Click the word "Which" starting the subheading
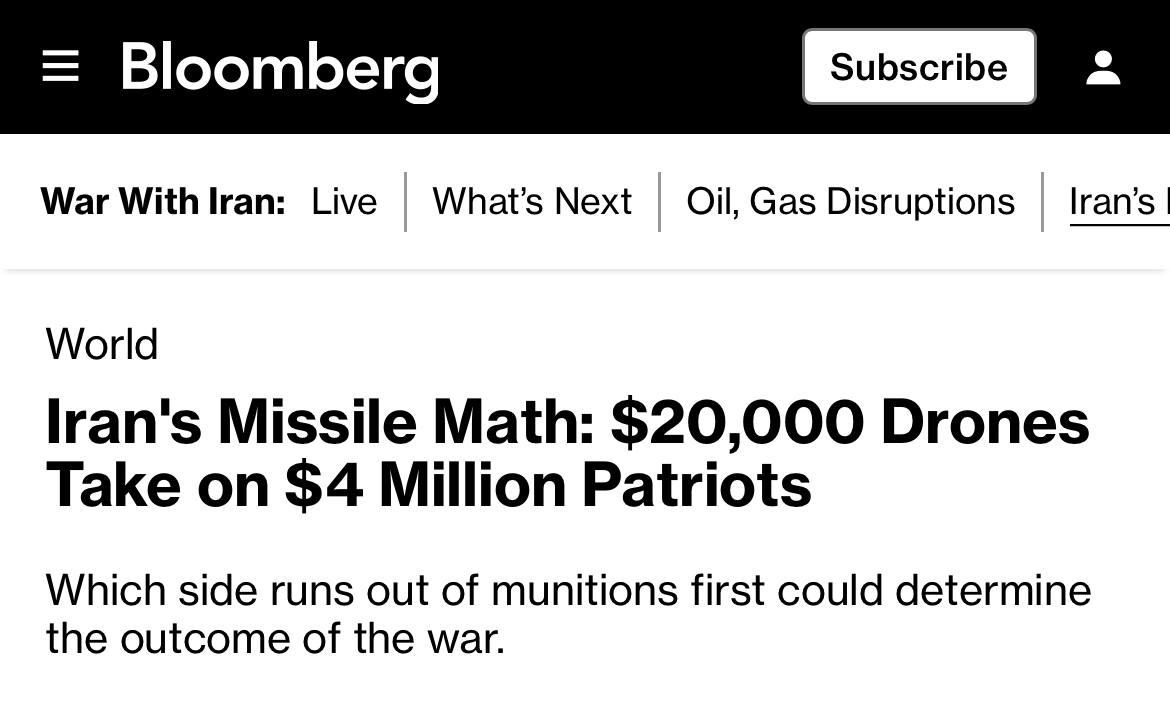 [x=105, y=590]
